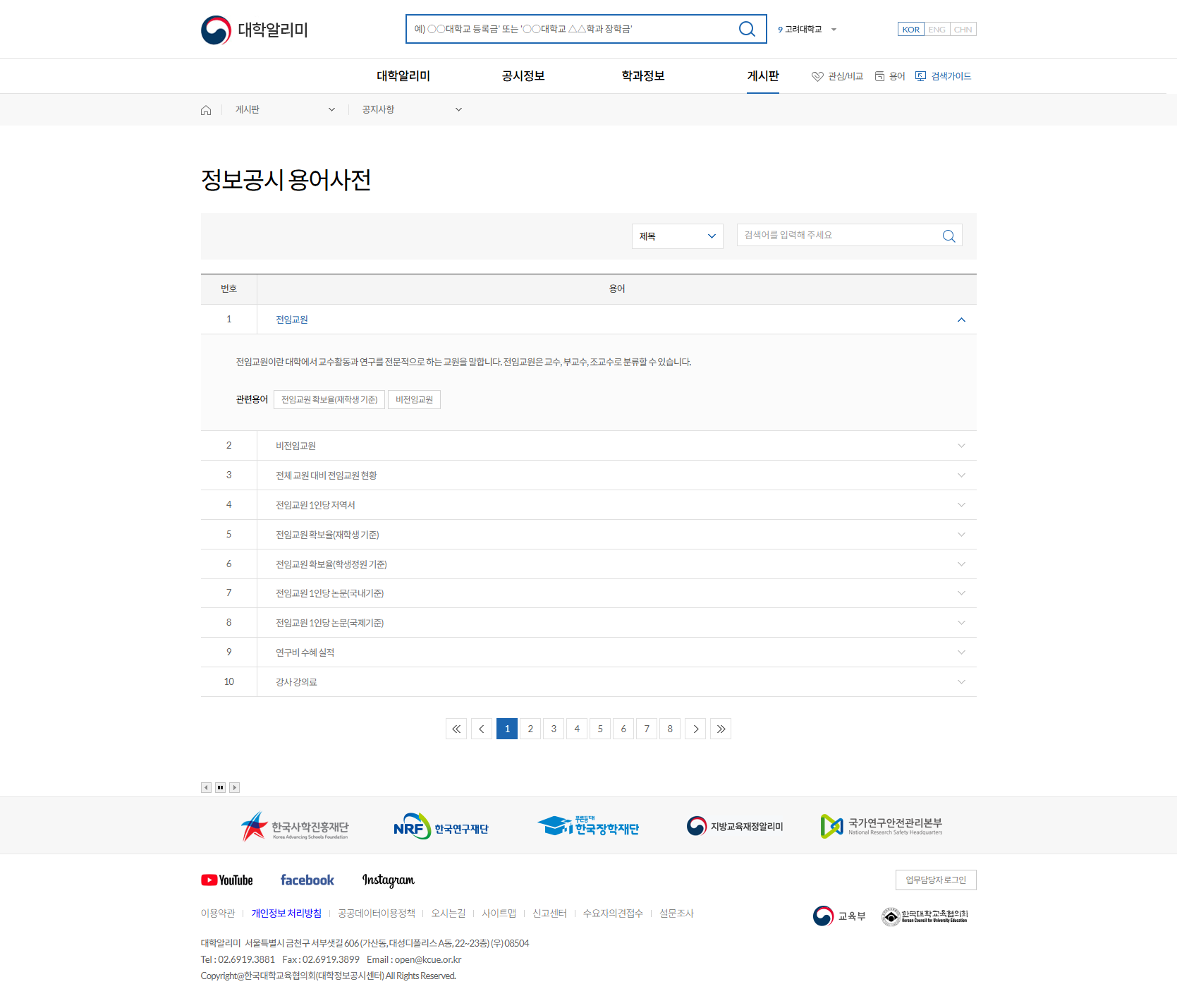Switch language to CHN
This screenshot has height=1008, width=1177.
coord(963,30)
